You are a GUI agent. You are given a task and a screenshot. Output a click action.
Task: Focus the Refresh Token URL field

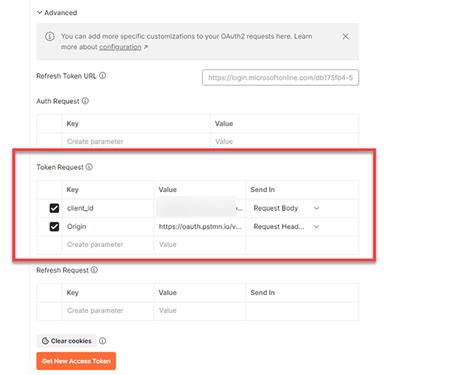[x=280, y=78]
